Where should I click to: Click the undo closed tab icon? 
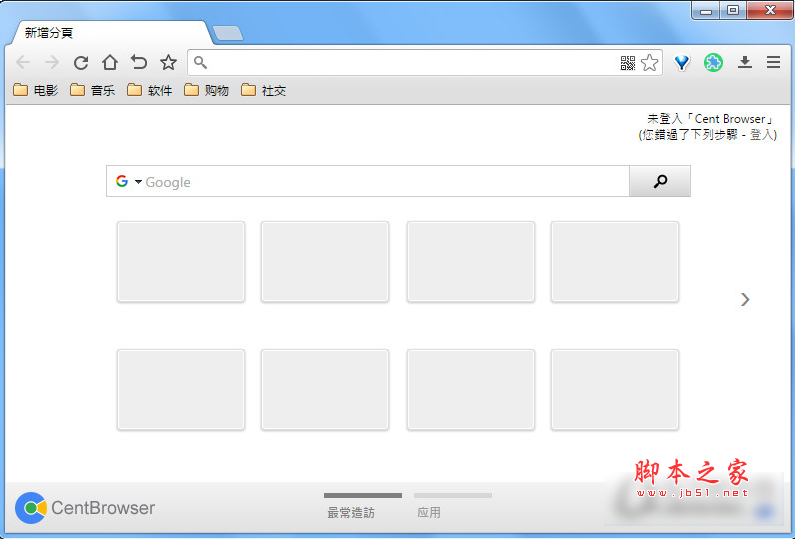[x=138, y=62]
